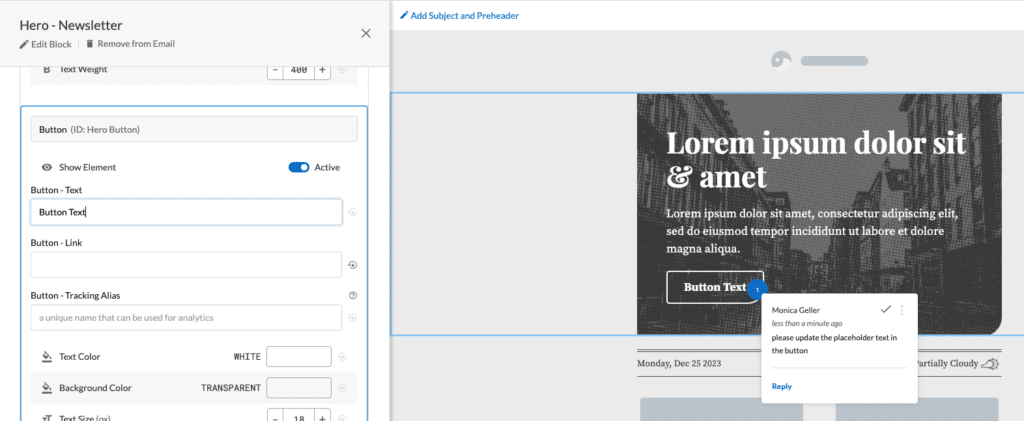Click into the Button - Link field
This screenshot has height=421, width=1024.
coord(186,265)
